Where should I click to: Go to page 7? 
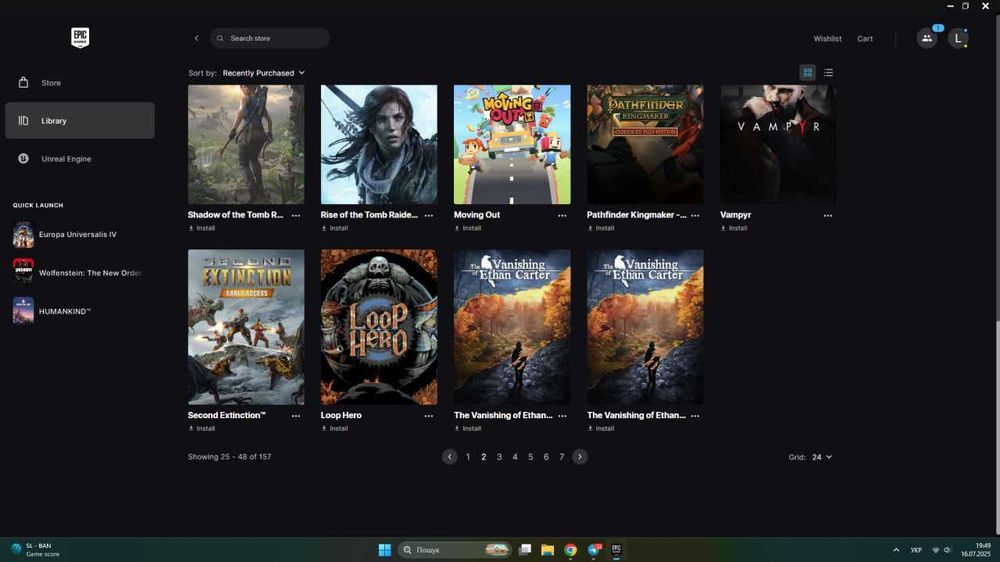click(562, 457)
